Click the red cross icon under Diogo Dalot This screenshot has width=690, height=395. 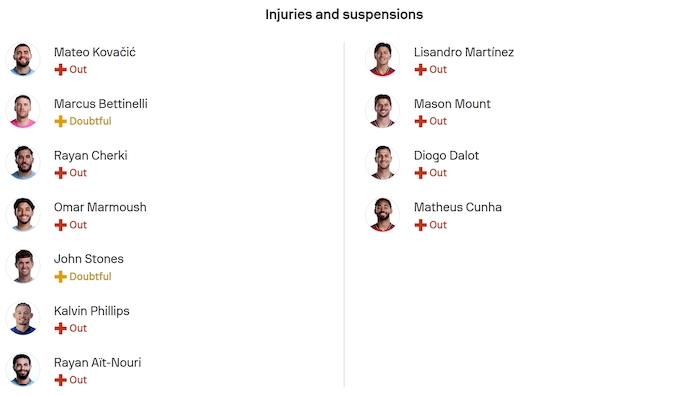(x=420, y=173)
